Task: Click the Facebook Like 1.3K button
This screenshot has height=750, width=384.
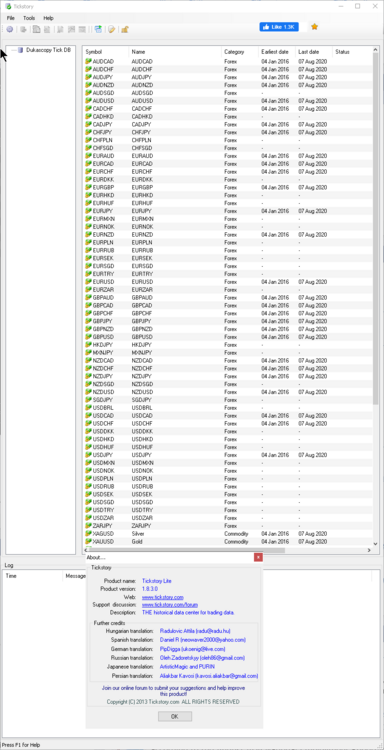Action: click(x=279, y=27)
